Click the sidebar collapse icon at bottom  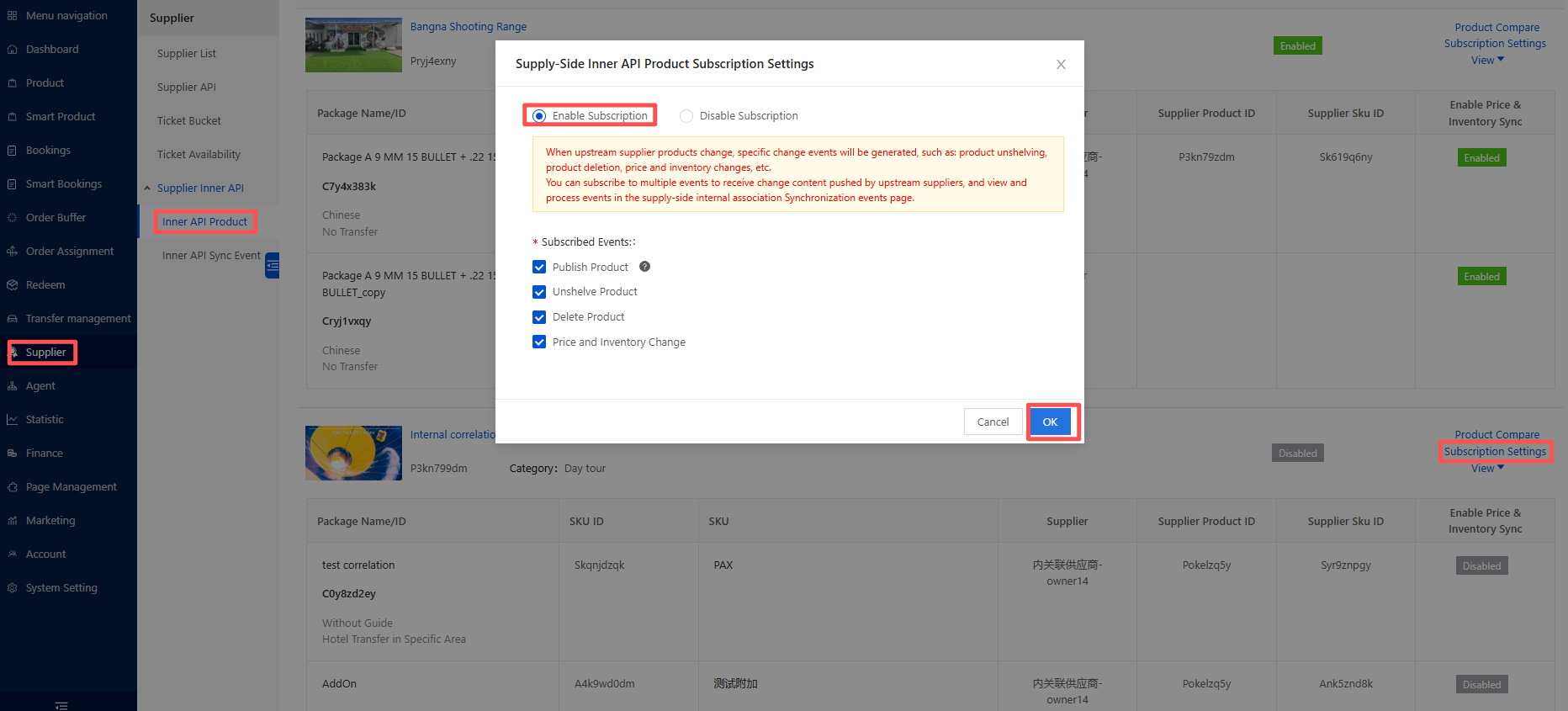(61, 705)
